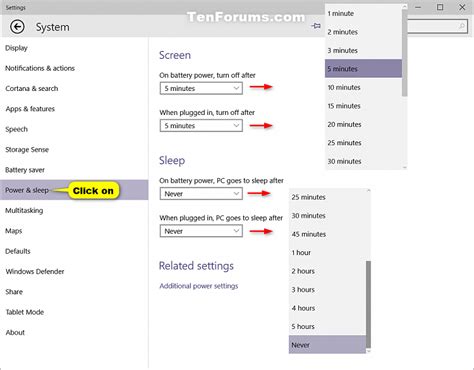474x370 pixels.
Task: Choose 20 minutes option
Action: tap(363, 124)
